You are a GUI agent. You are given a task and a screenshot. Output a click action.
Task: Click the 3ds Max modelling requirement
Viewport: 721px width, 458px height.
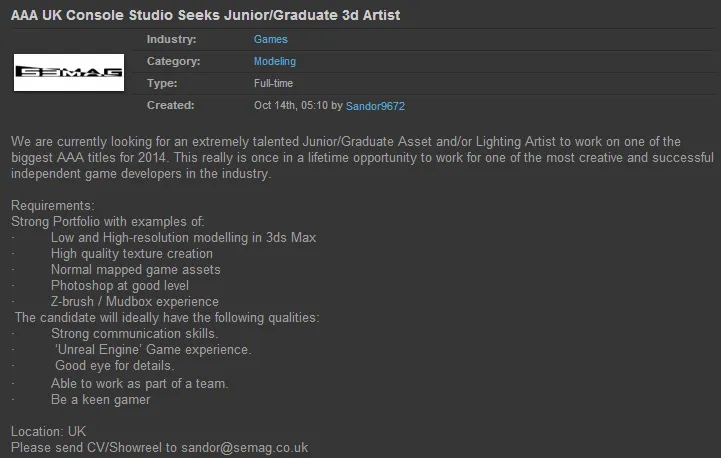pos(183,238)
